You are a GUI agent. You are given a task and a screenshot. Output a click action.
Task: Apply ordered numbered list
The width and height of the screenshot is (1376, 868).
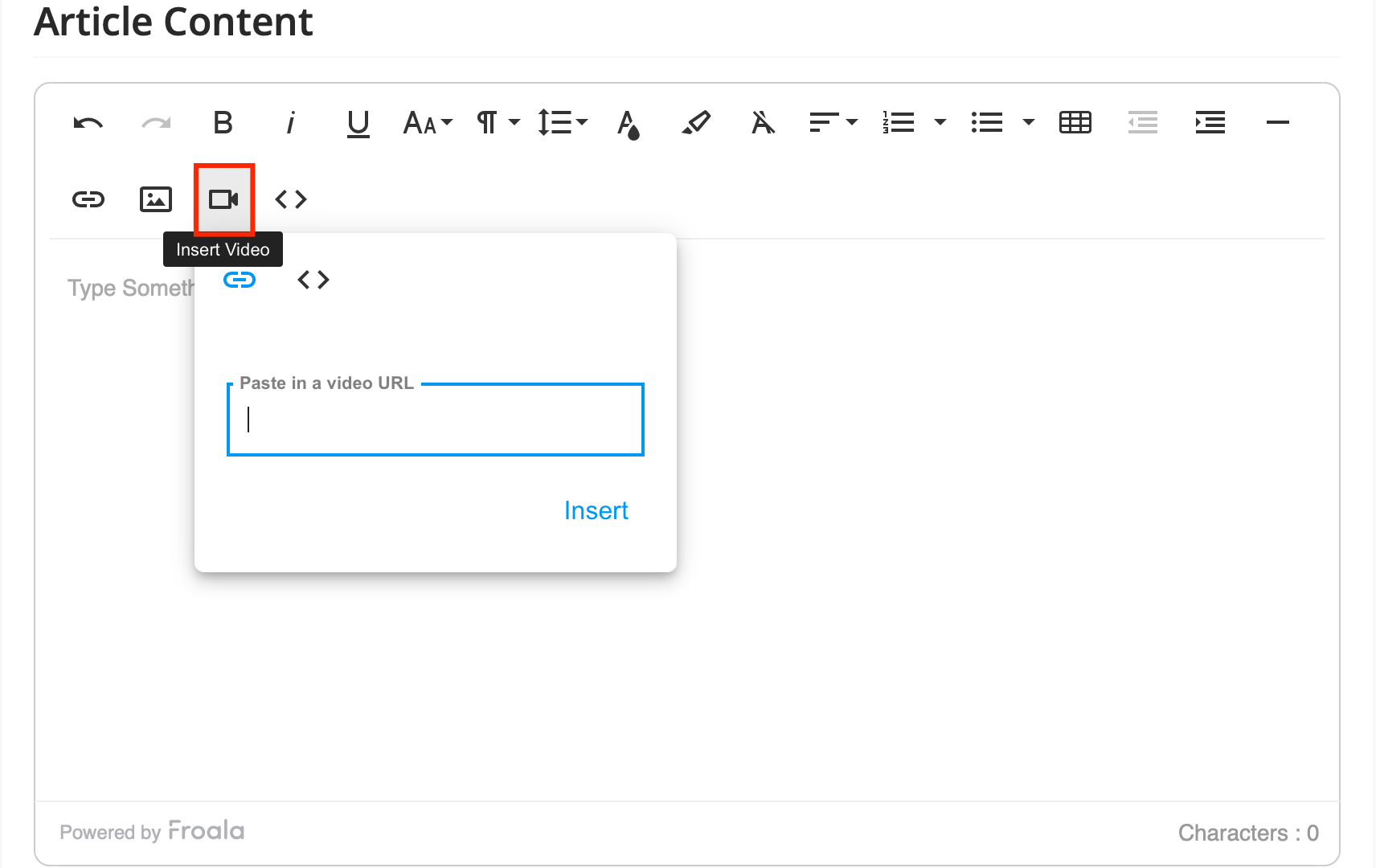(899, 123)
